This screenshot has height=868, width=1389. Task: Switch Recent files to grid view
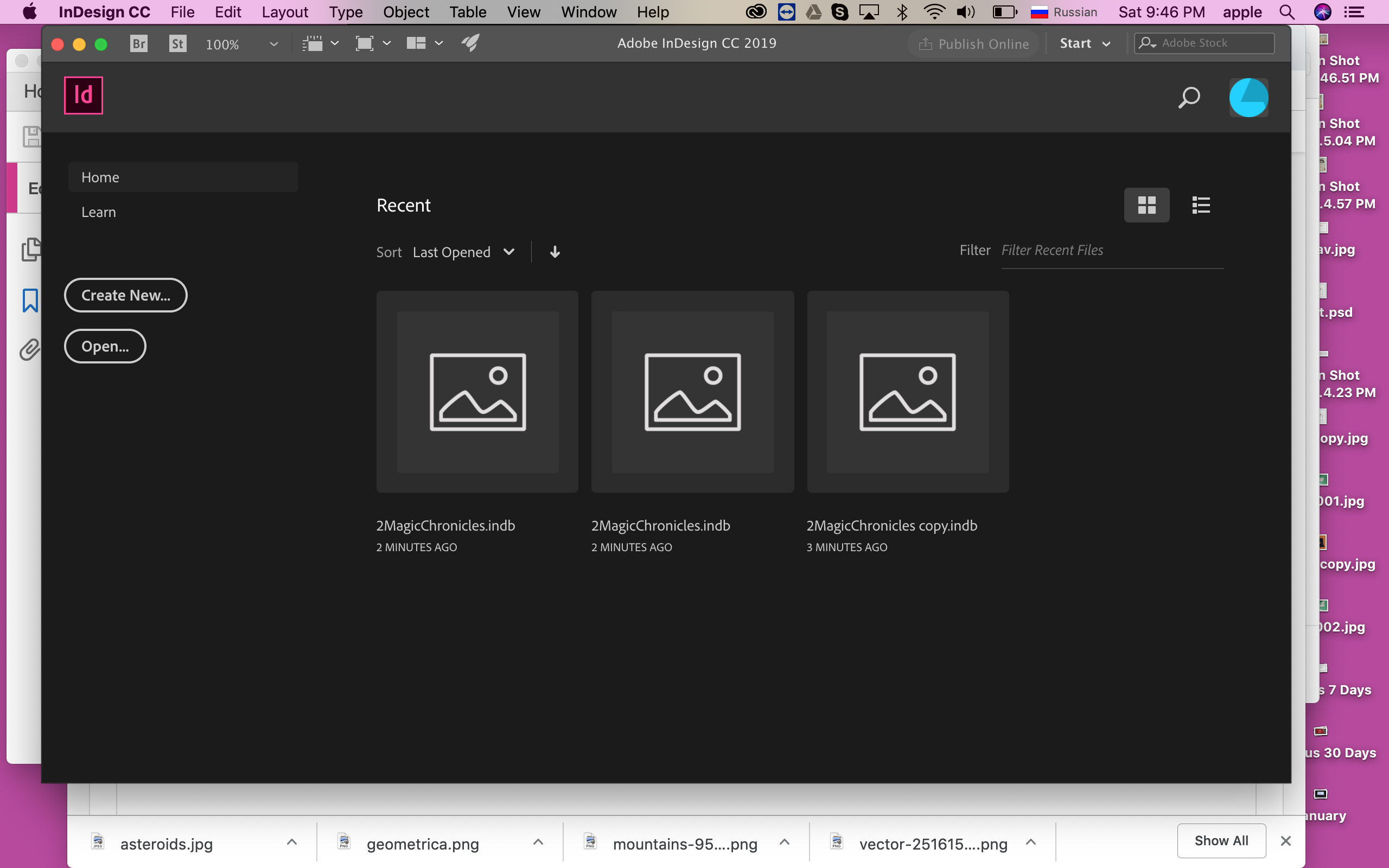1146,205
